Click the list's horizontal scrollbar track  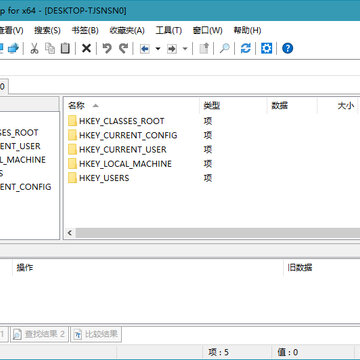(x=218, y=233)
